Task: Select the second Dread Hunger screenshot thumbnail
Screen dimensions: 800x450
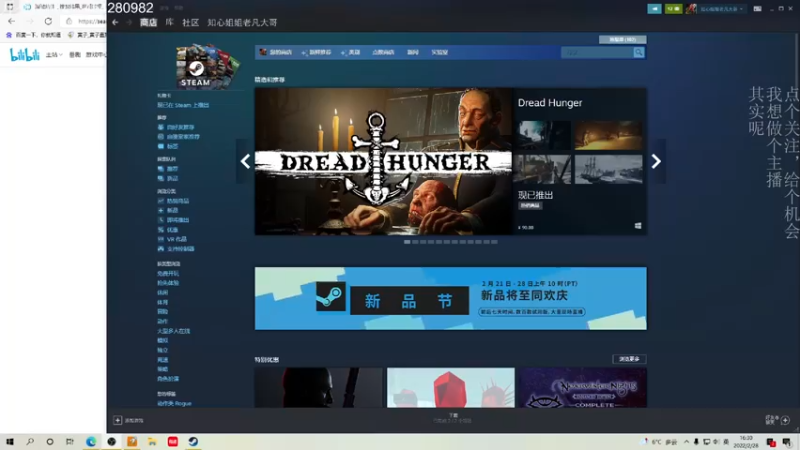Action: pyautogui.click(x=608, y=135)
